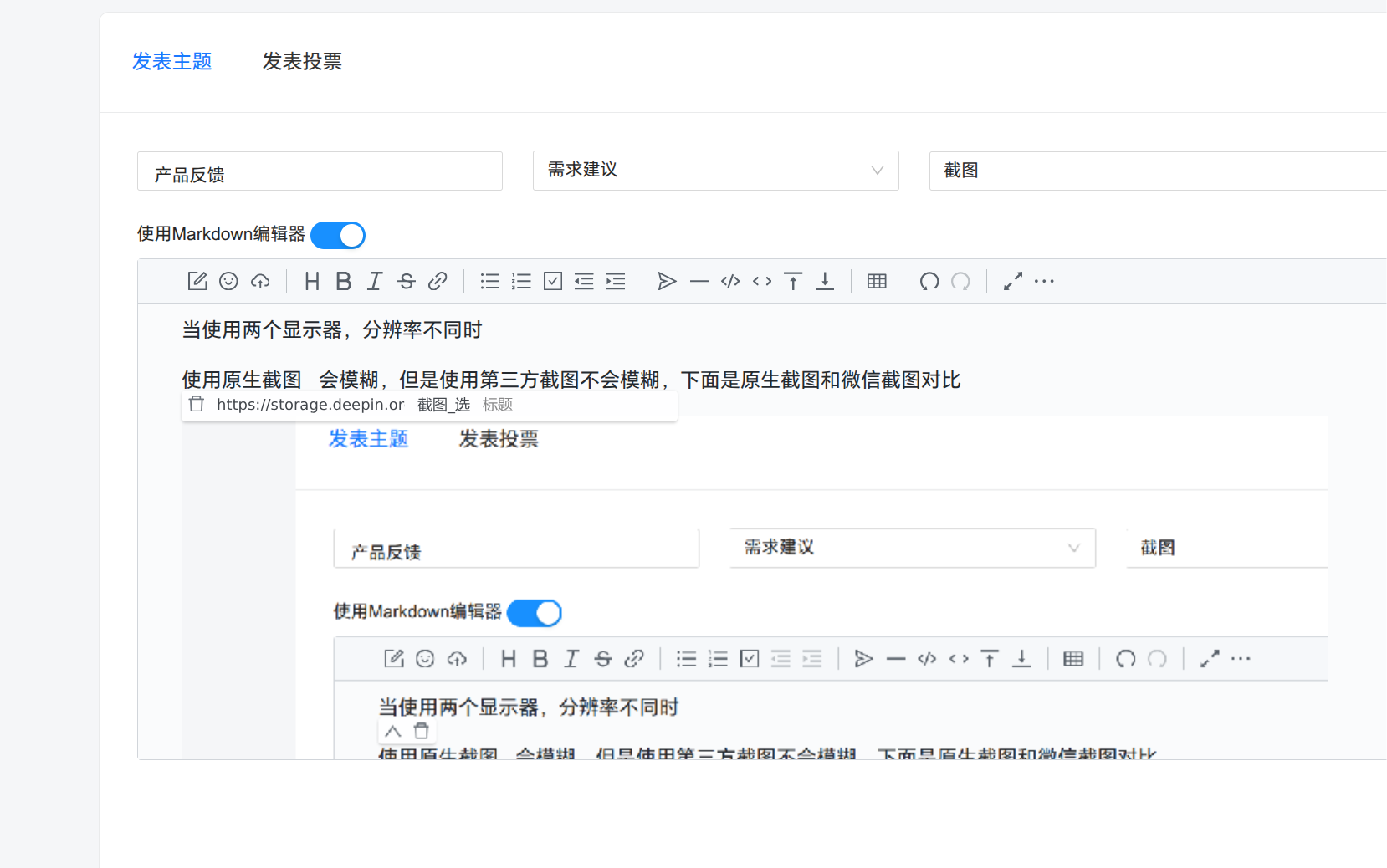Insert a blockquote with the quote icon

(x=668, y=281)
